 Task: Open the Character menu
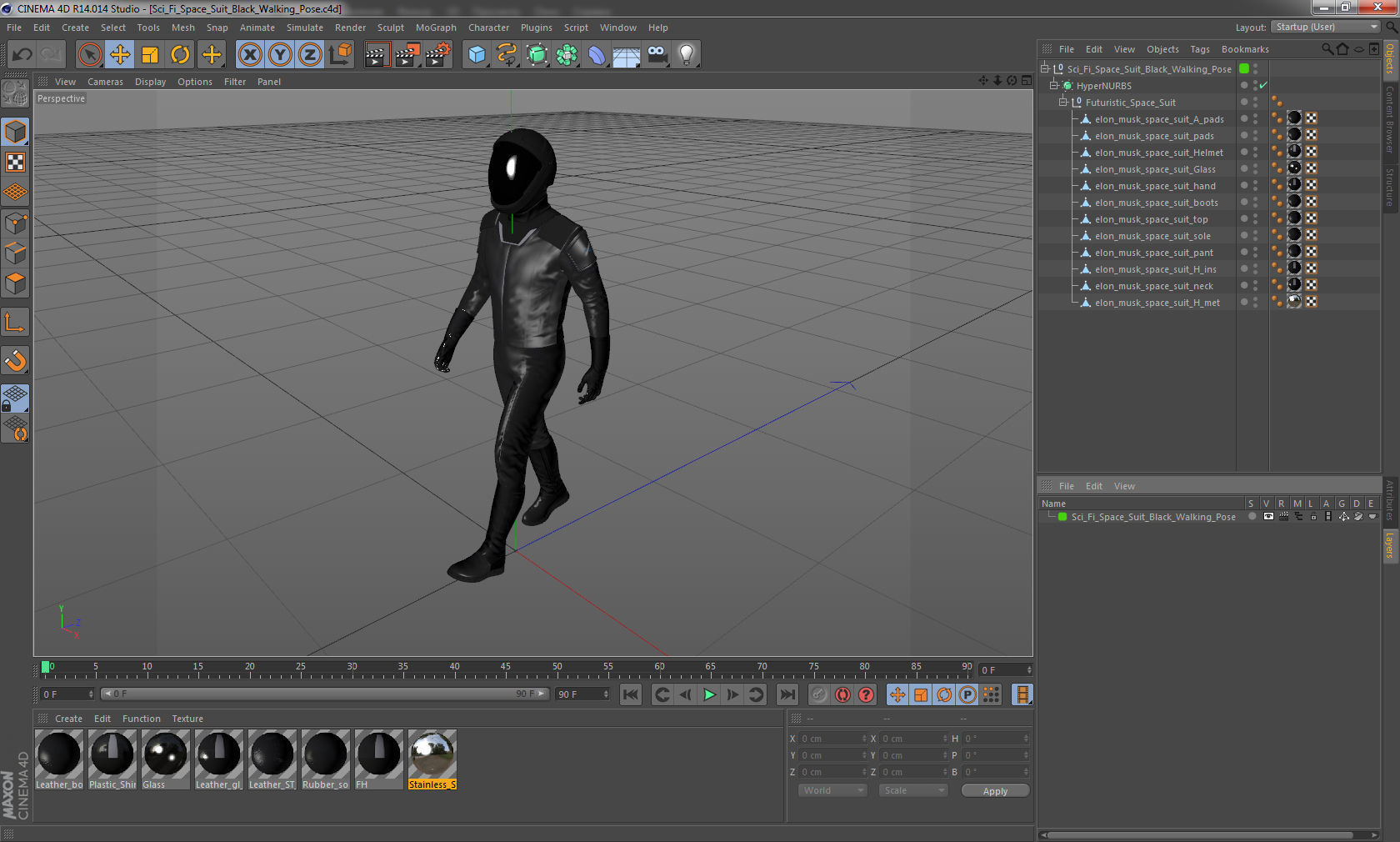pos(488,28)
